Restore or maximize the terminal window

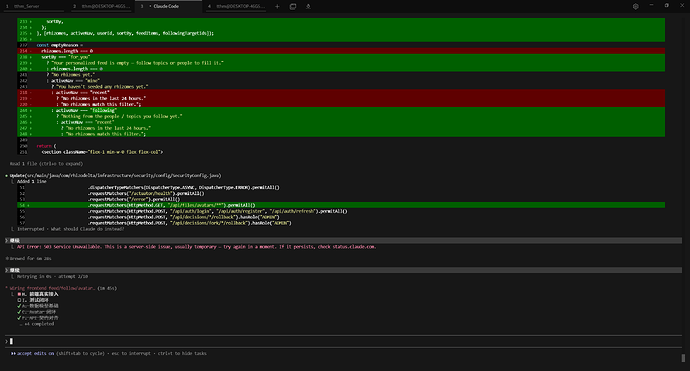point(667,6)
